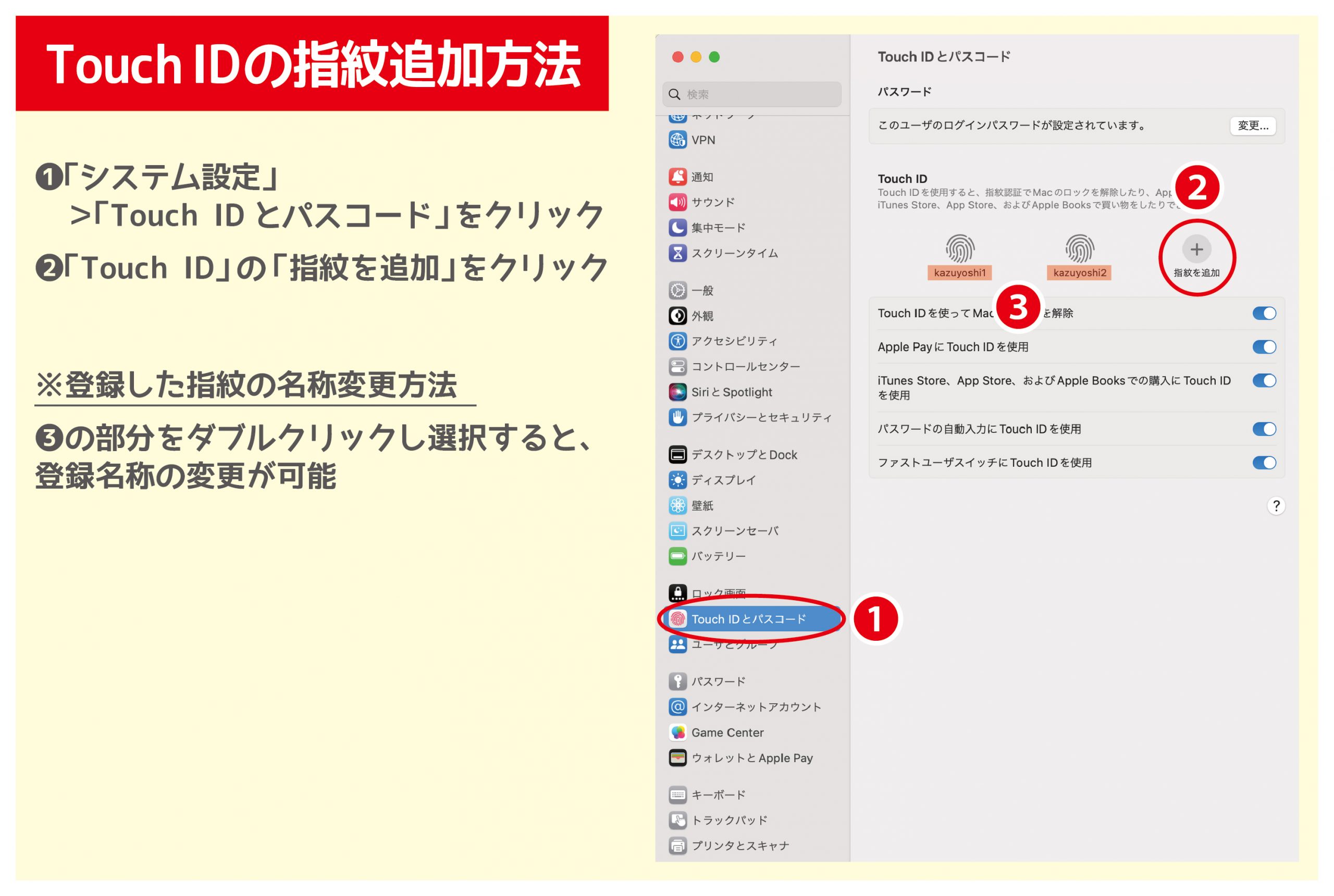Select the ウォレットと Apple Pay text
The image size is (1334, 896).
(752, 758)
